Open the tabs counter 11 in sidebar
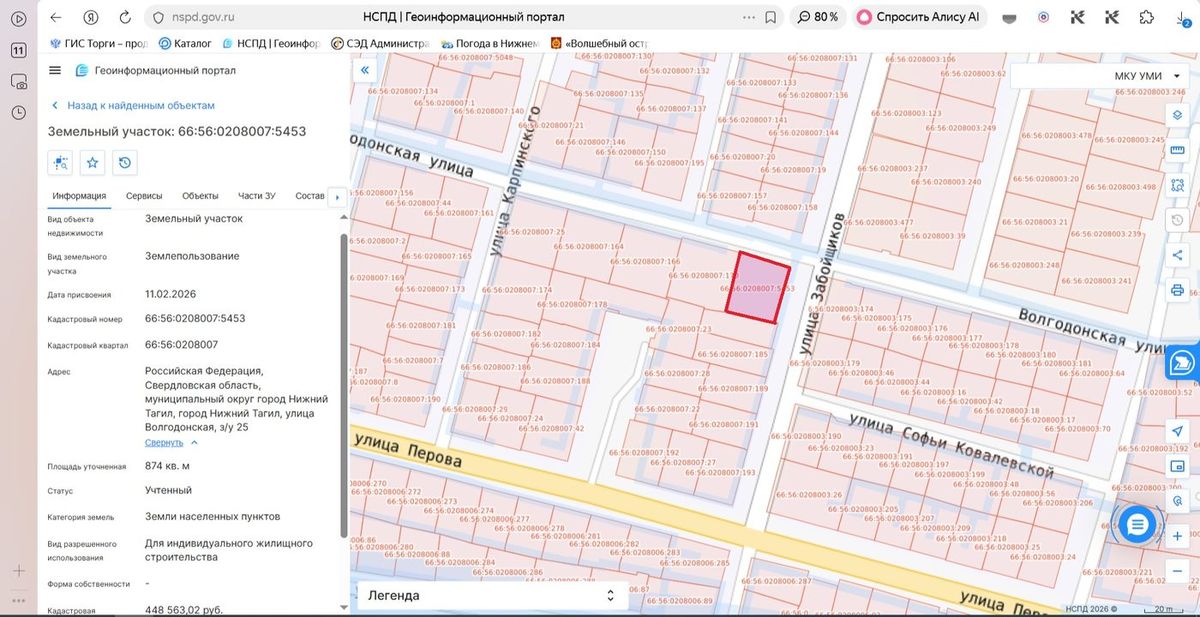The width and height of the screenshot is (1200, 617). pos(18,51)
